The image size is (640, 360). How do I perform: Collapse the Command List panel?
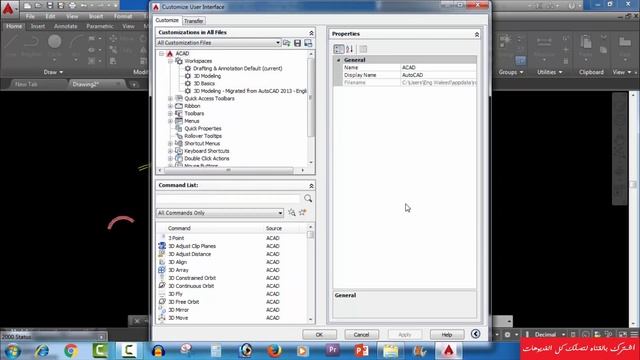tap(311, 186)
